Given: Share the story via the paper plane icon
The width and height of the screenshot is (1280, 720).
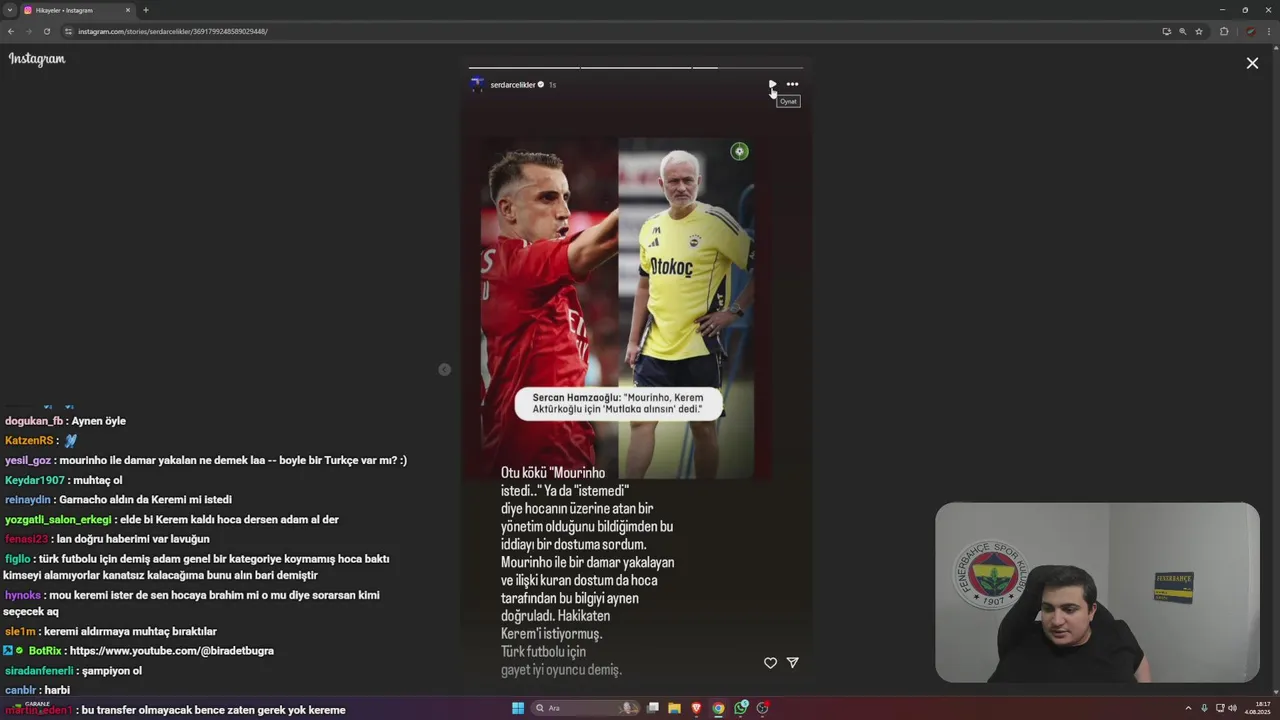Looking at the screenshot, I should click(x=792, y=663).
